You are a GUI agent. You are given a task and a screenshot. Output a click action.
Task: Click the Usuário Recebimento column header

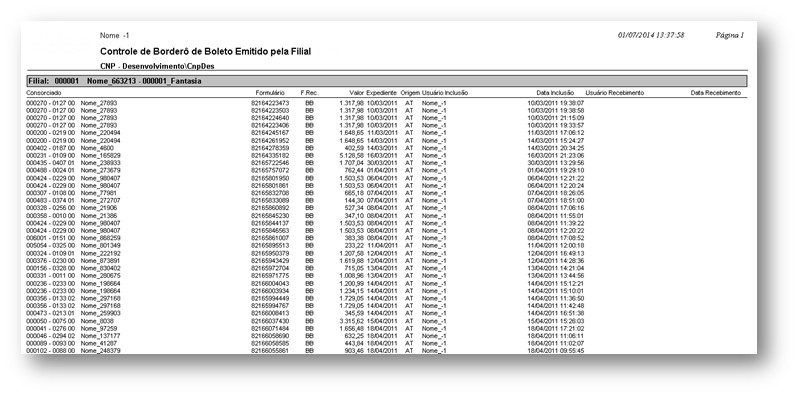coord(615,93)
